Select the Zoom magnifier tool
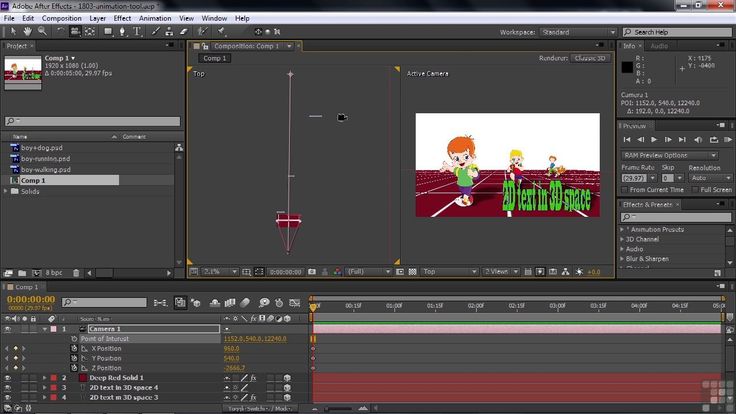The height and width of the screenshot is (414, 736). (x=42, y=31)
